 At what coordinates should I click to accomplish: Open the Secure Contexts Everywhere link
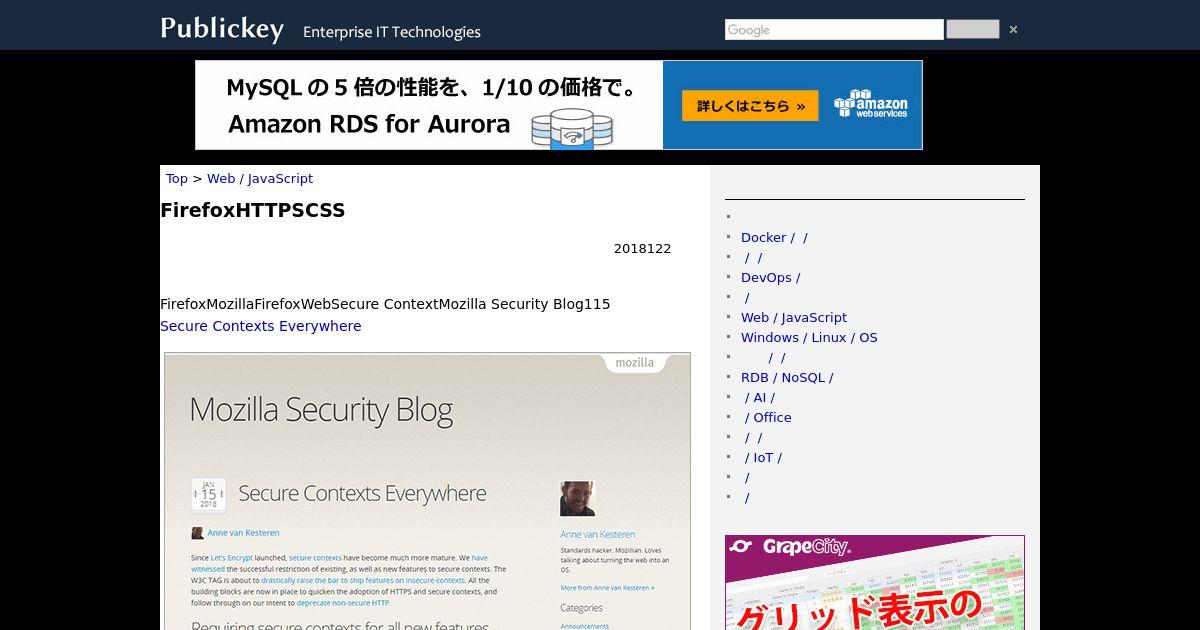click(260, 326)
